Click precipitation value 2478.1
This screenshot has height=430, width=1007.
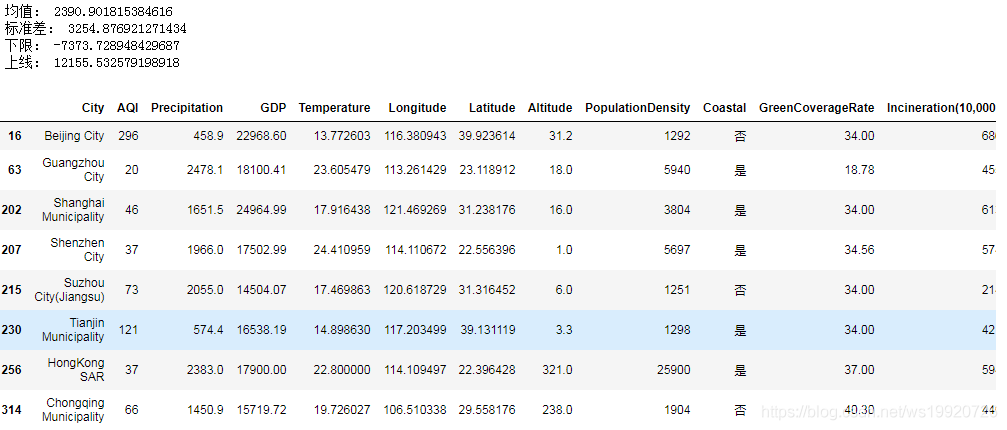(x=206, y=170)
